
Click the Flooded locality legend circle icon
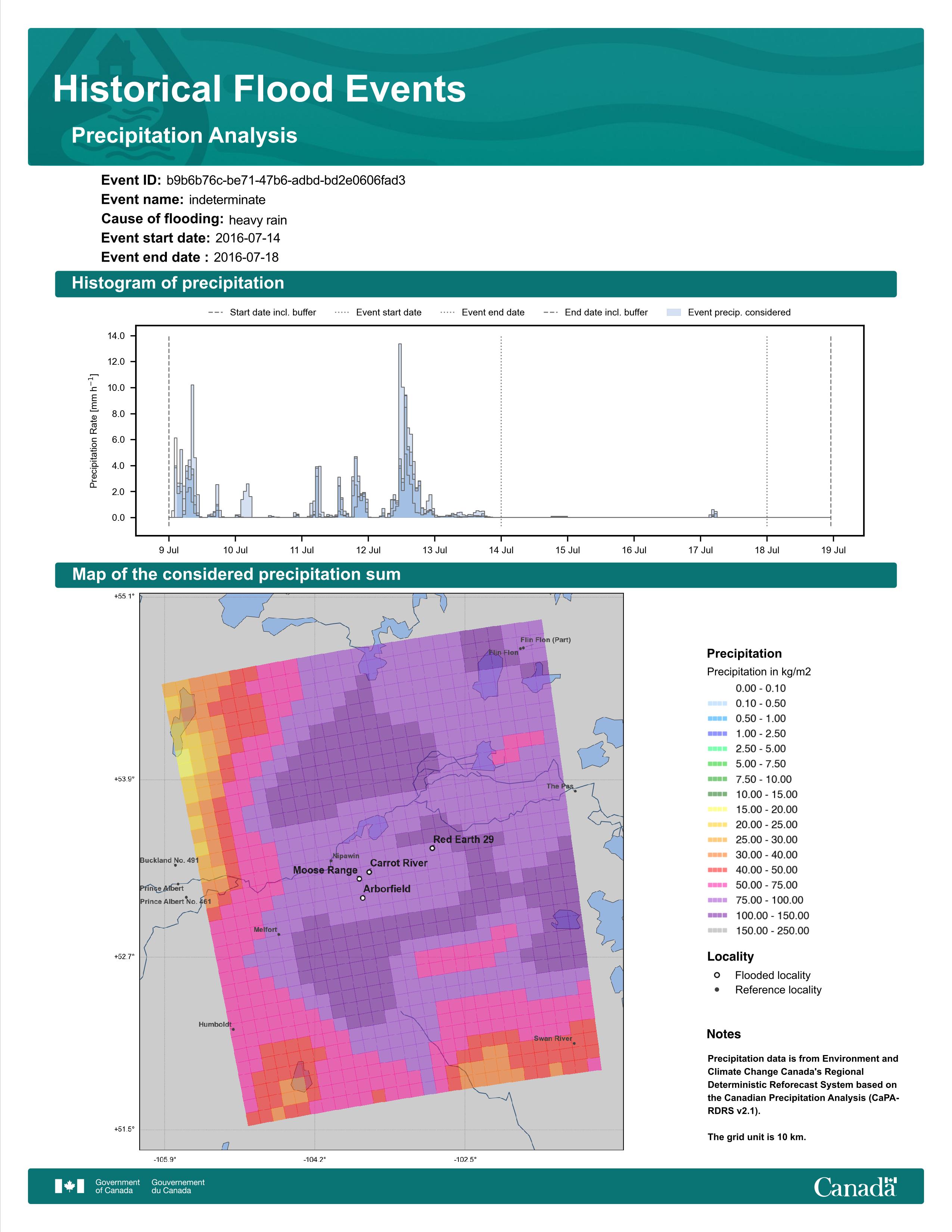[717, 975]
